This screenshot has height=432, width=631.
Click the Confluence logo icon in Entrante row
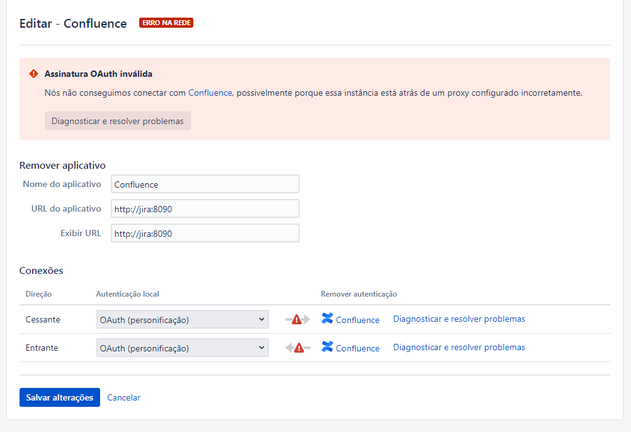click(x=327, y=347)
